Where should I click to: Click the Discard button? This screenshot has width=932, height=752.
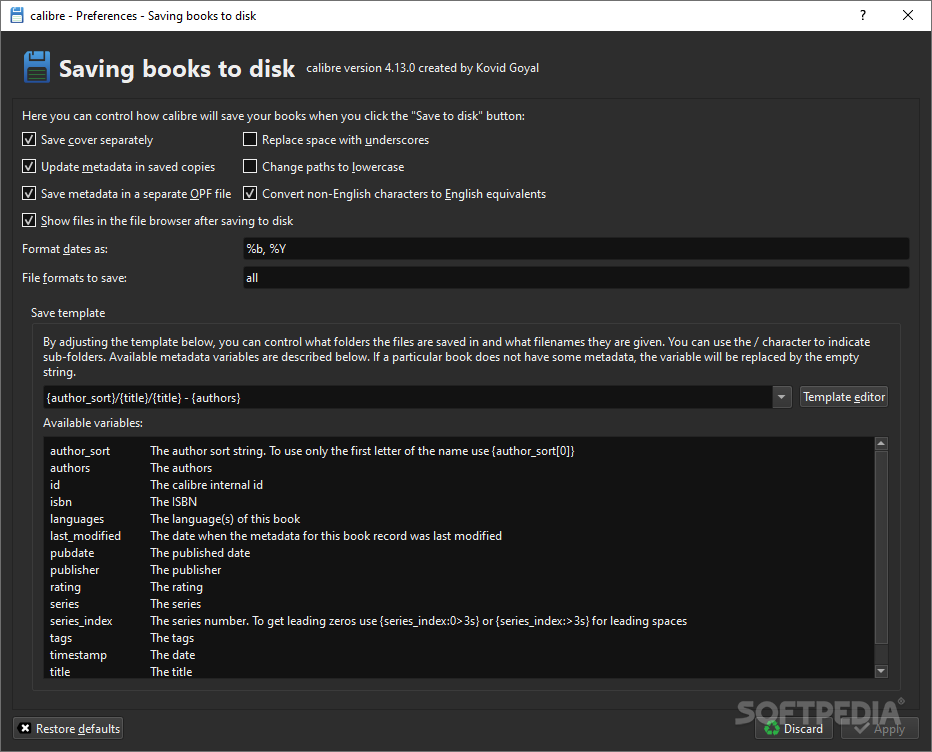click(794, 728)
